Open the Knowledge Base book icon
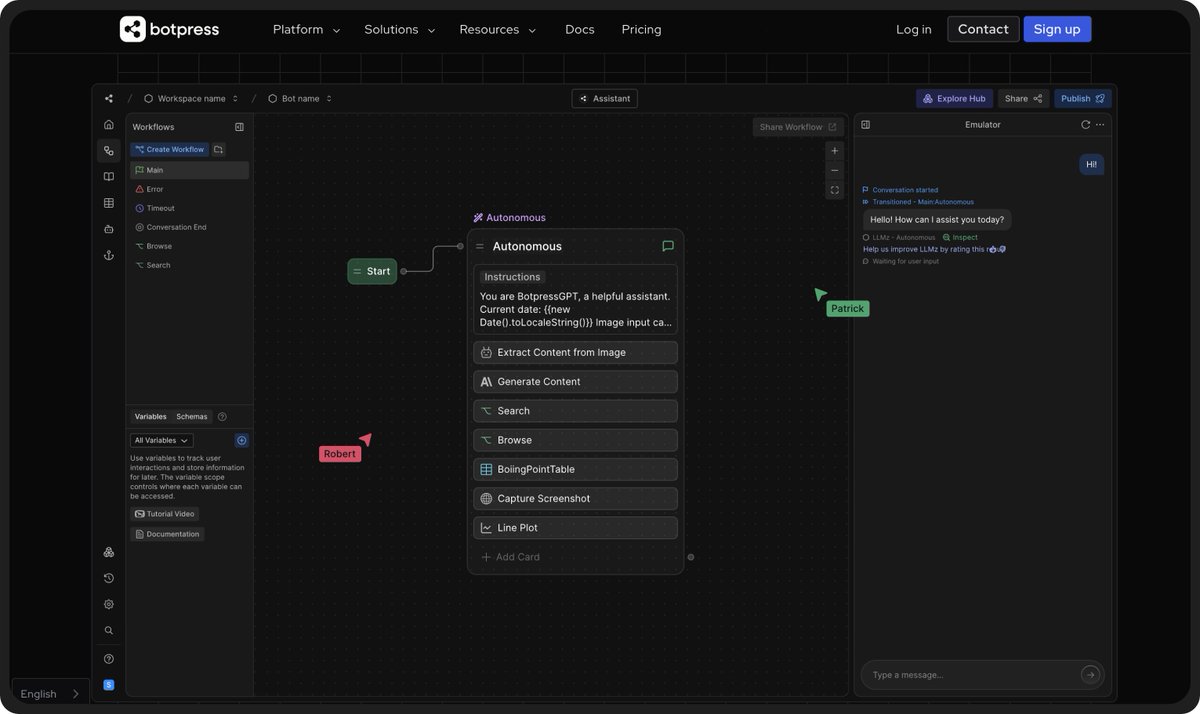 point(108,176)
